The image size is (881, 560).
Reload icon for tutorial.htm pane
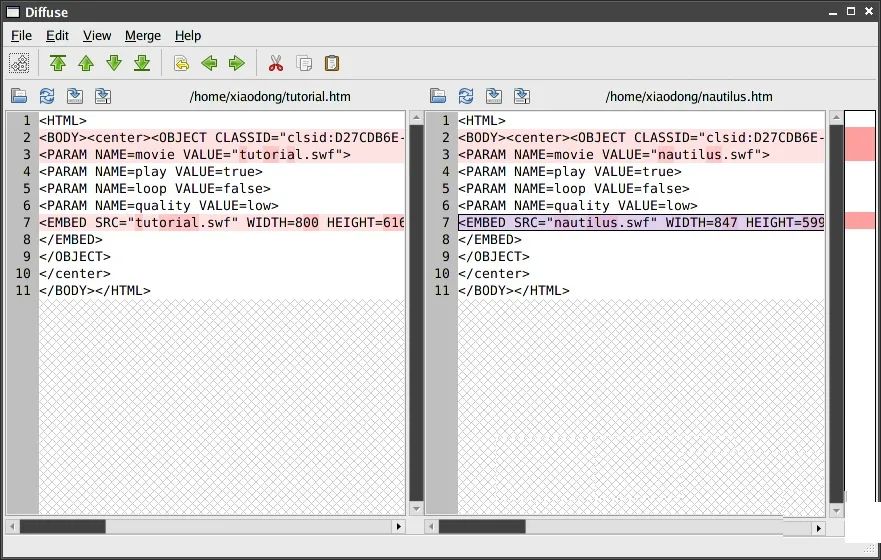coord(47,96)
